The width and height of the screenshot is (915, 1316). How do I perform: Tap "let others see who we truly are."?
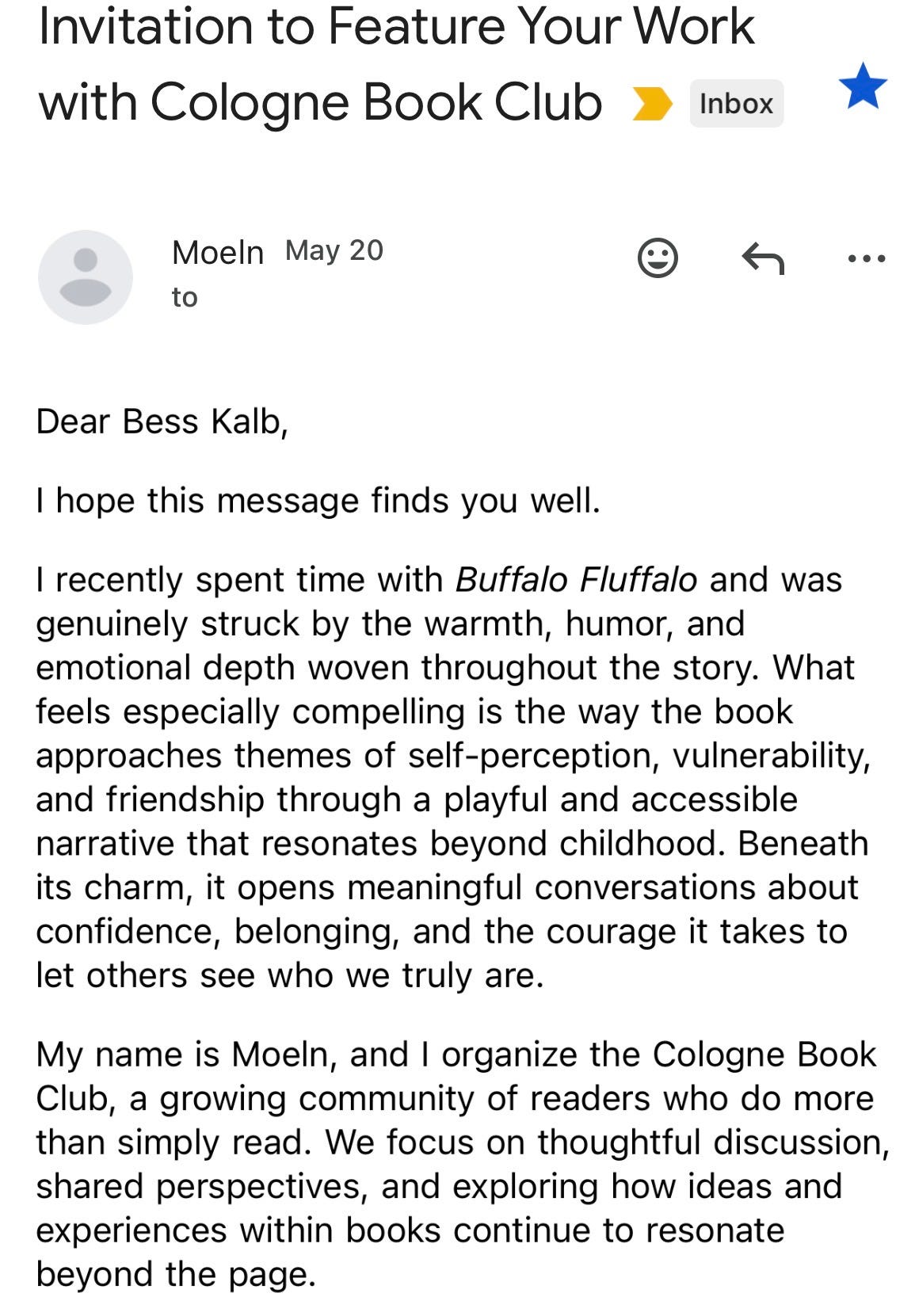(x=290, y=975)
